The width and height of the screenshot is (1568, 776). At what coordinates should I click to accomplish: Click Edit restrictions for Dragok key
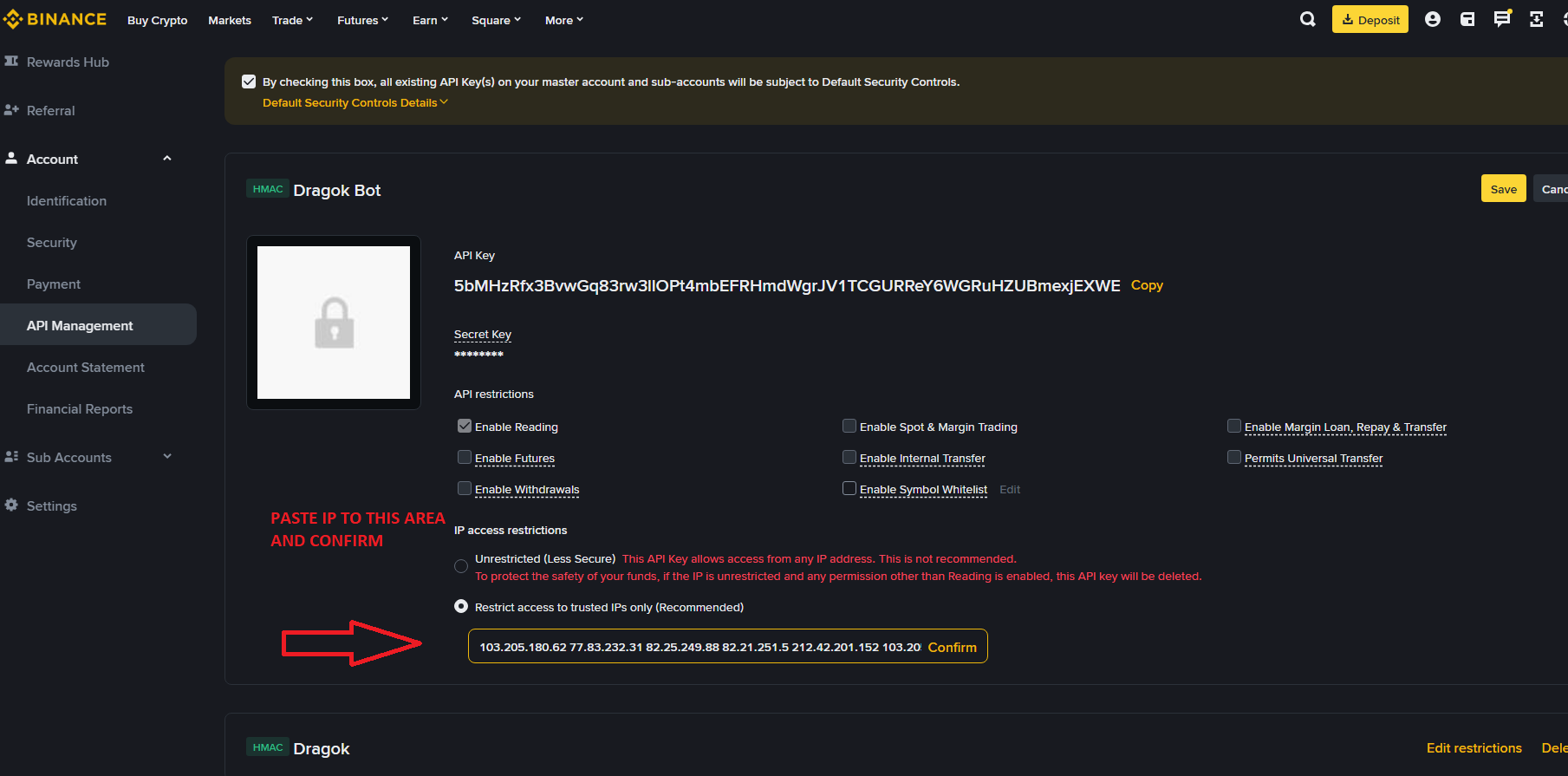pos(1474,747)
